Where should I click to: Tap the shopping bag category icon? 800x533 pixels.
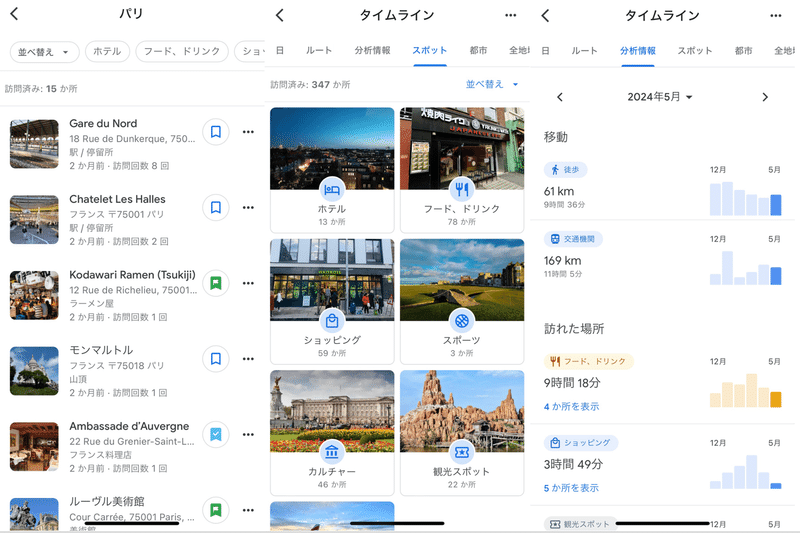tap(332, 321)
